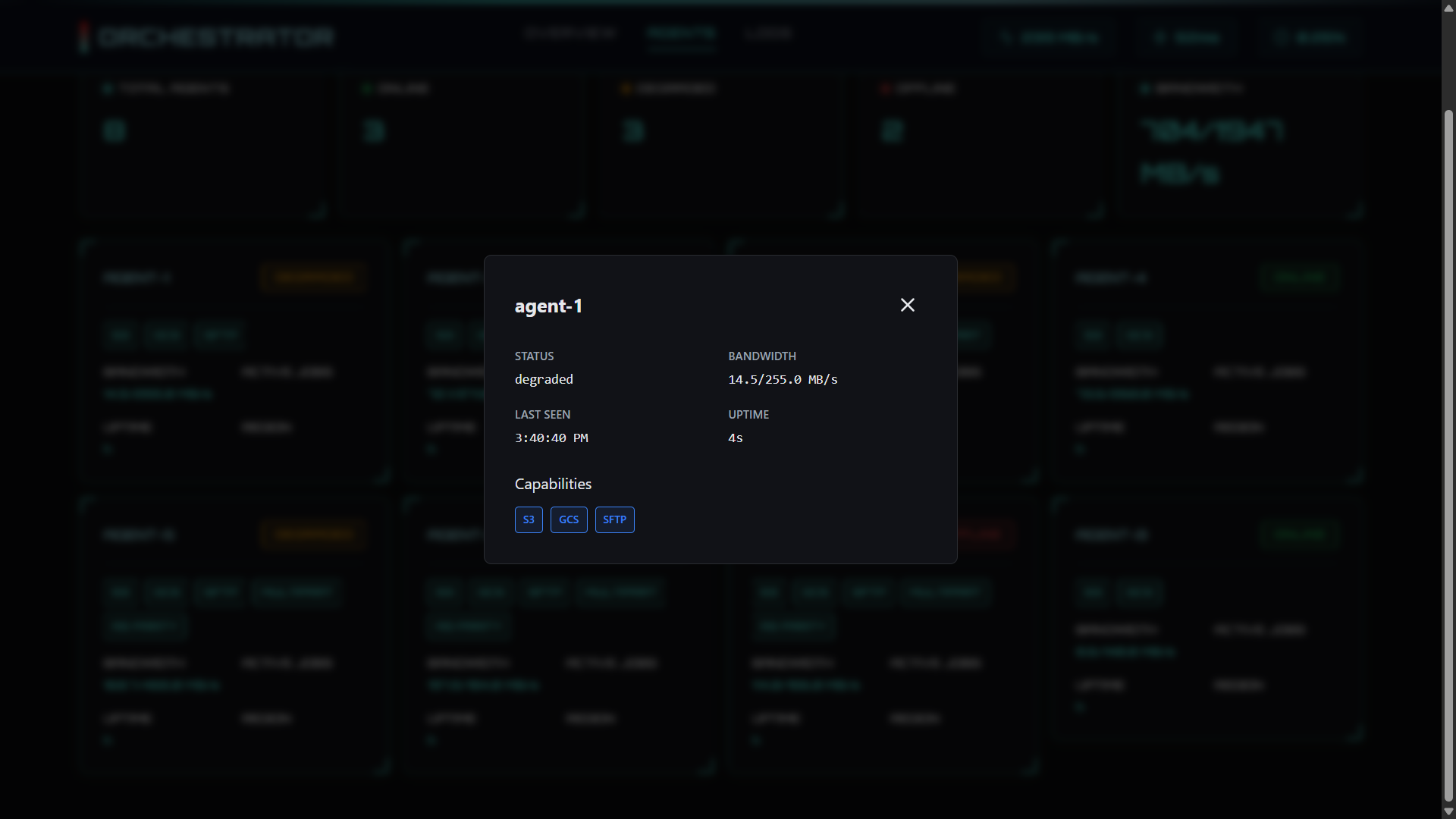
Task: Click the blurred Orchestrator logo
Action: click(x=206, y=36)
